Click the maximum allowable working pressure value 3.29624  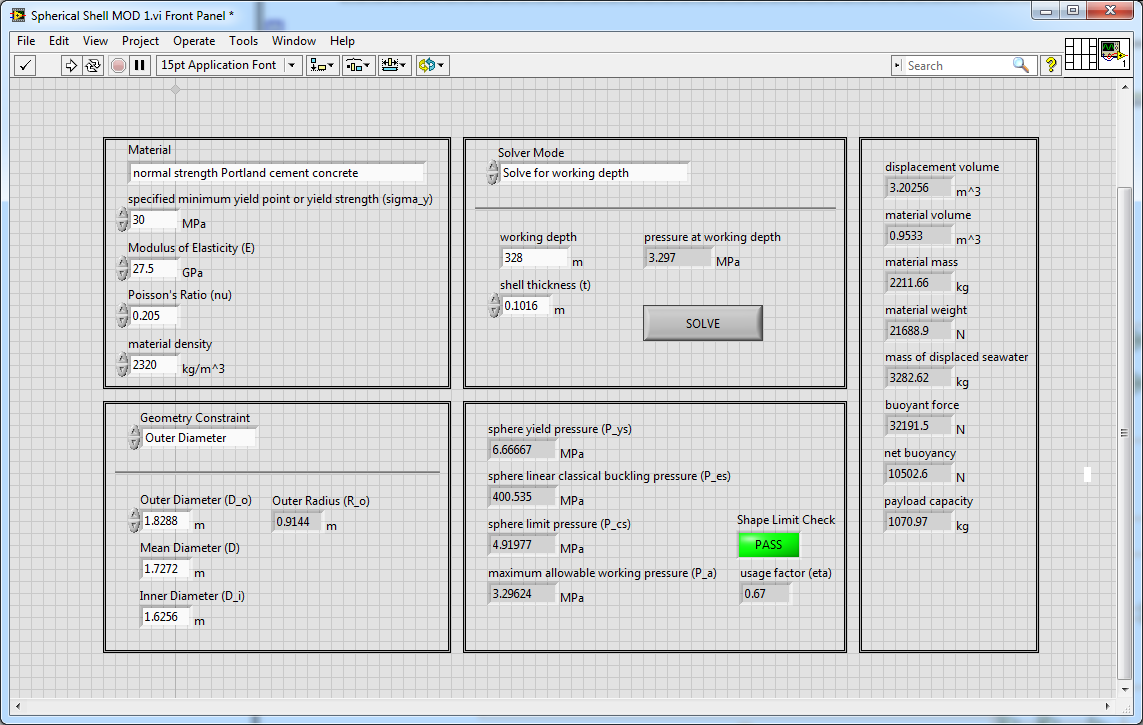point(522,594)
